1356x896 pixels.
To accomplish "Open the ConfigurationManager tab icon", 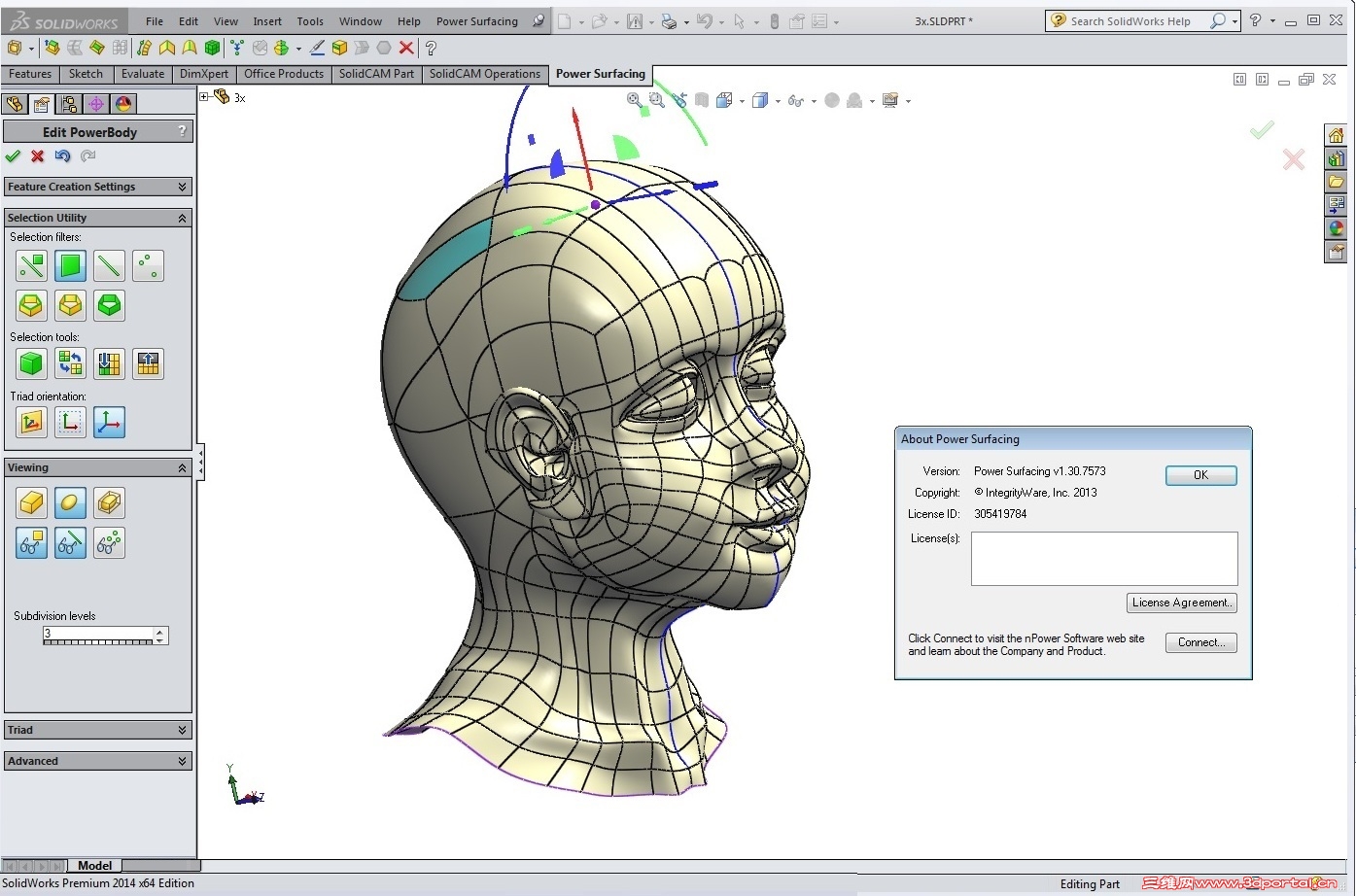I will [69, 104].
